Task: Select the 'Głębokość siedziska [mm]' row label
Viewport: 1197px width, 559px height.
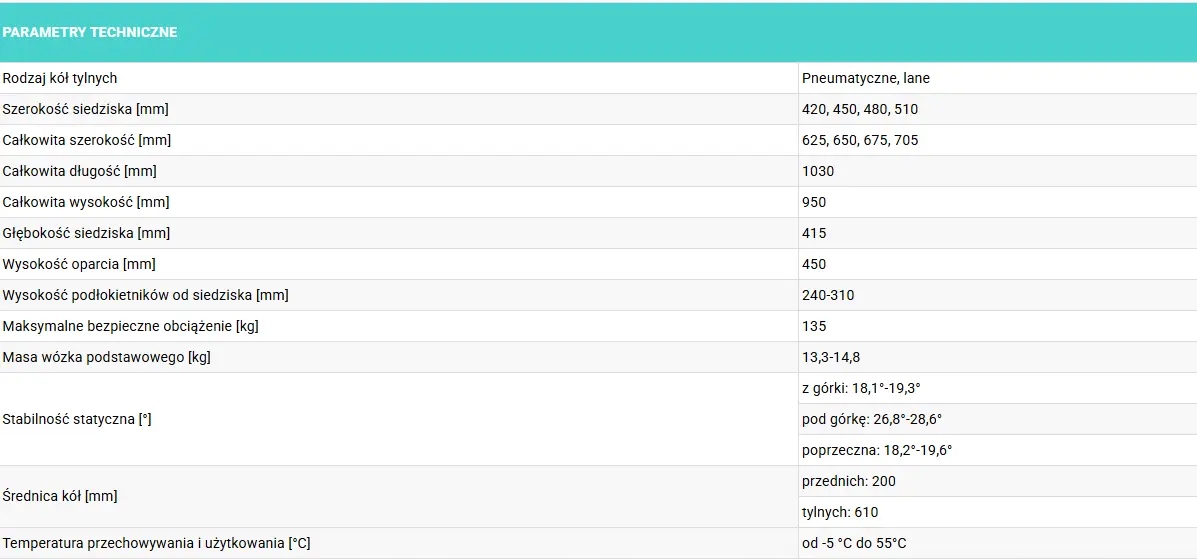Action: 86,233
